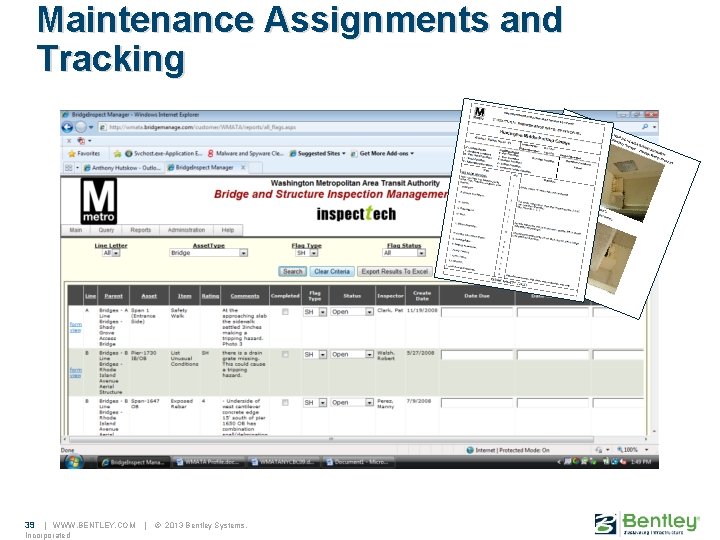
Task: Click the inspecttech logo
Action: 356,214
